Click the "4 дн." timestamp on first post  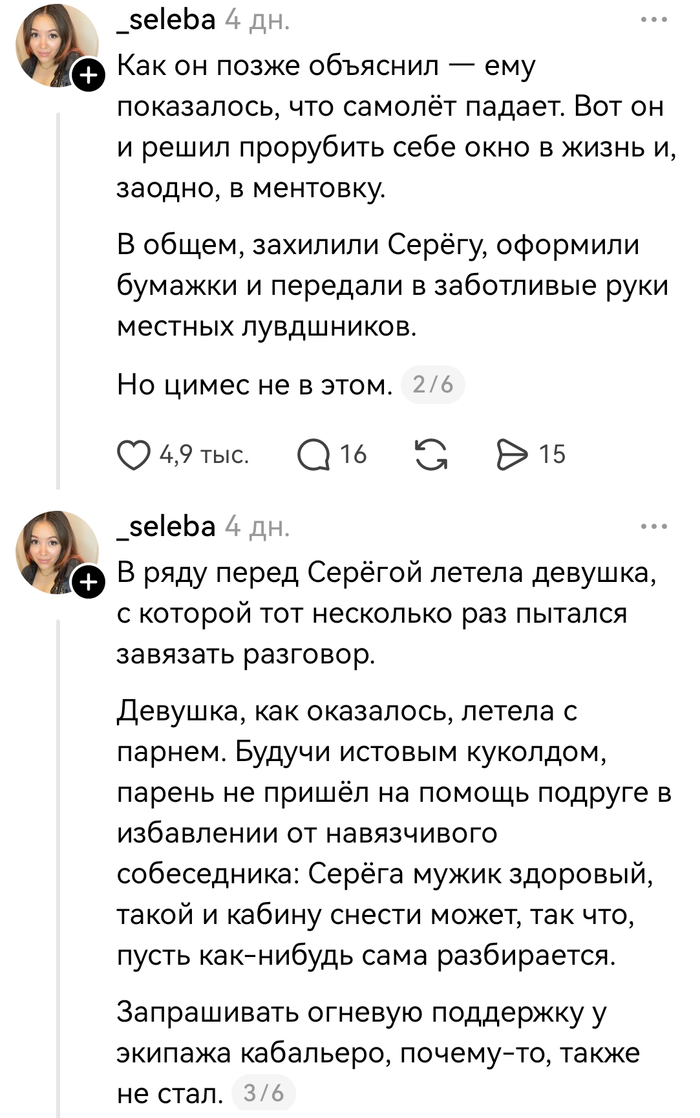pos(258,18)
